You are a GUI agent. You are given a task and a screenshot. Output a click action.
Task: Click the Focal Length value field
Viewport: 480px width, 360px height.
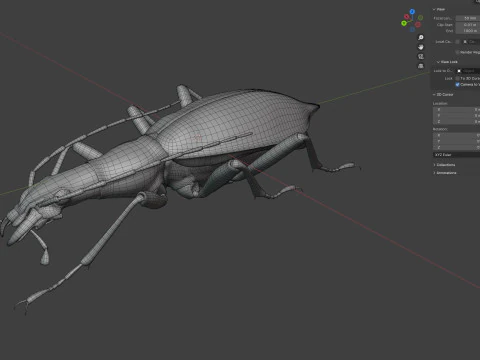(468, 18)
